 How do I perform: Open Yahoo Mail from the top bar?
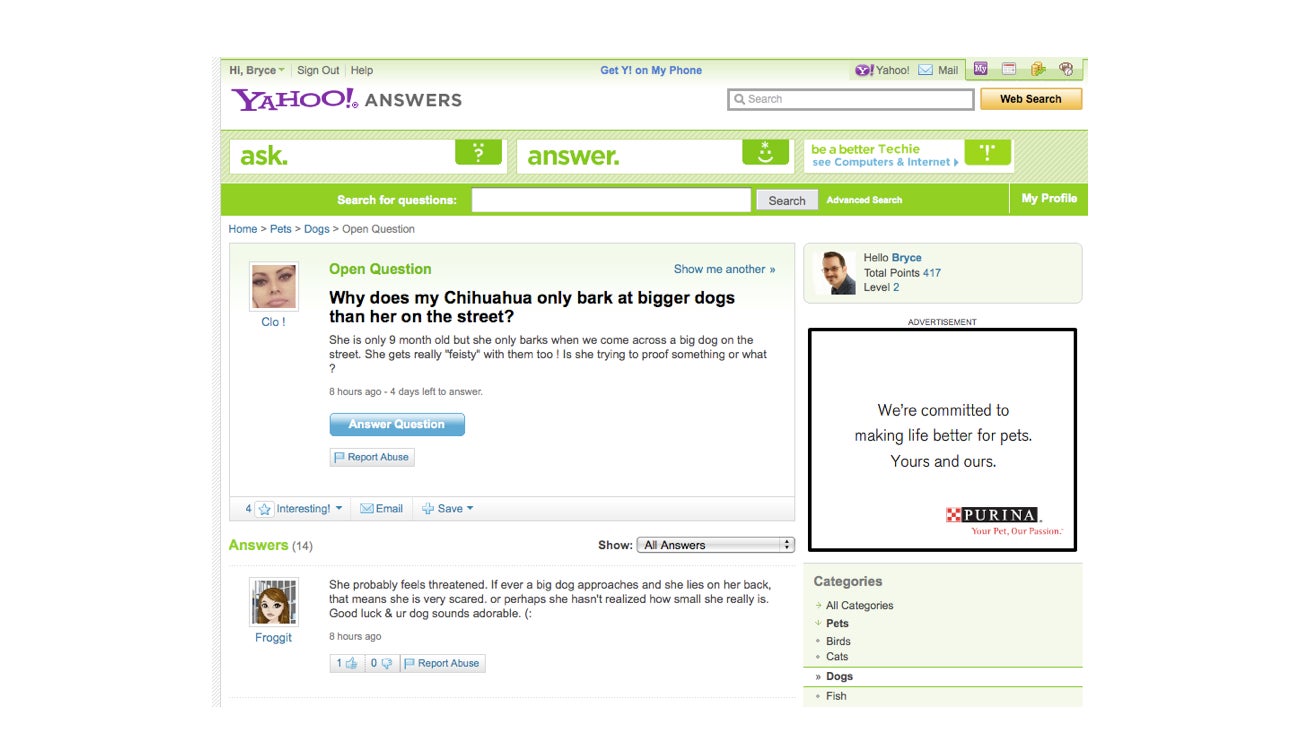point(938,70)
